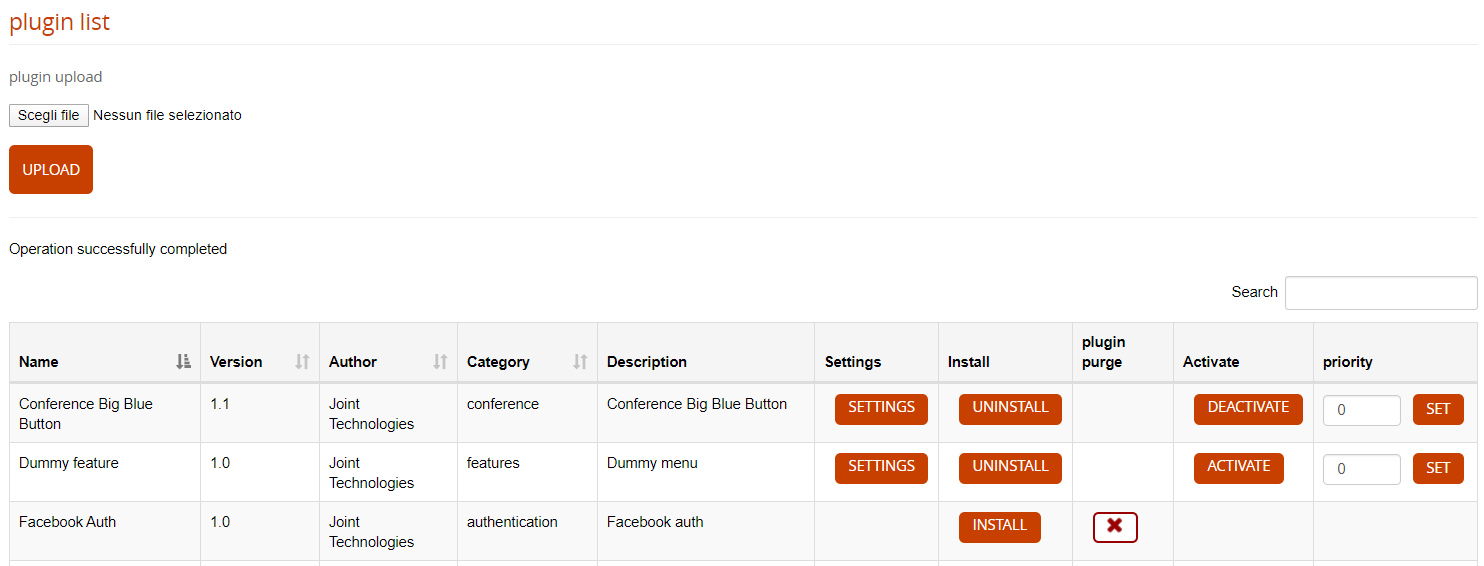This screenshot has width=1484, height=566.
Task: Uninstall the Dummy feature plugin
Action: pyautogui.click(x=1010, y=468)
